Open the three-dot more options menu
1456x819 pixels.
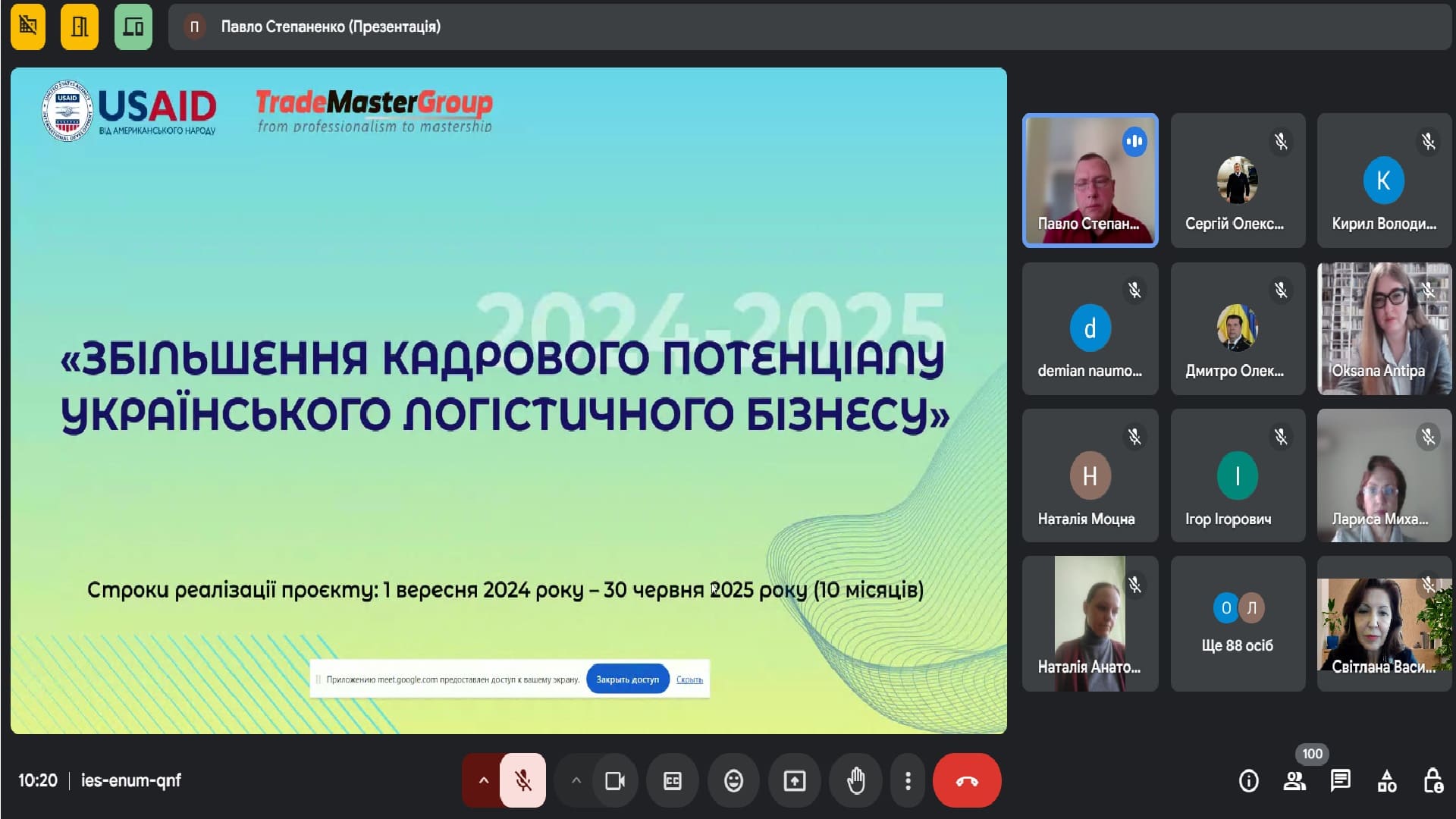pyautogui.click(x=908, y=780)
